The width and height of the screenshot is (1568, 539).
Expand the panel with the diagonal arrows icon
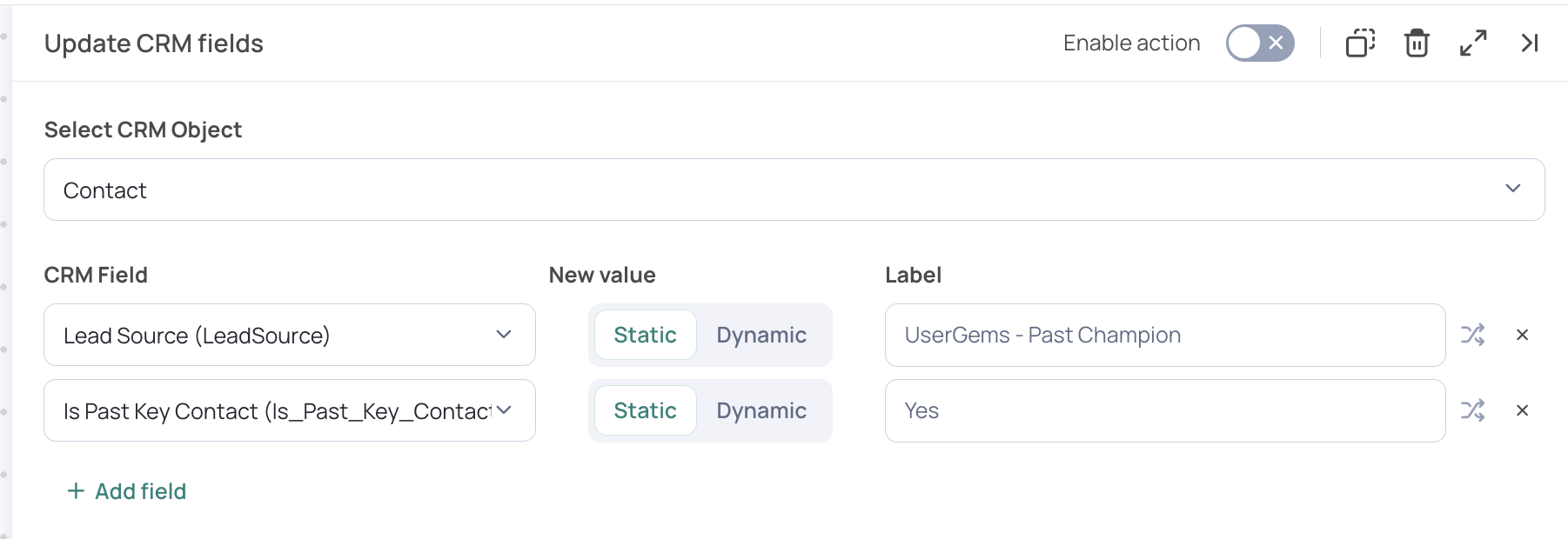tap(1473, 43)
